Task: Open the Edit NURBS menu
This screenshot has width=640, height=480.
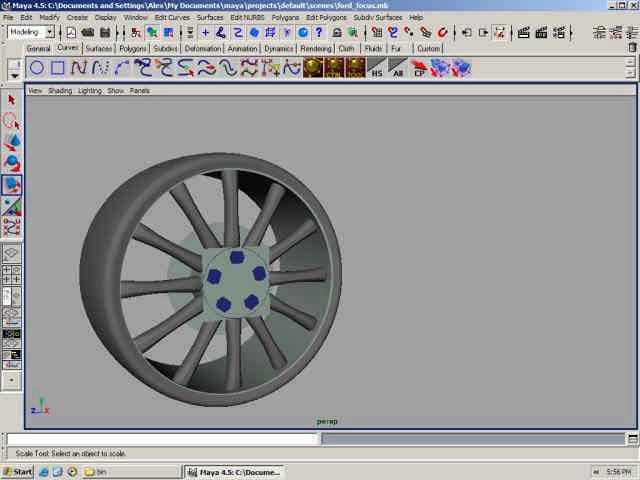Action: [x=248, y=17]
